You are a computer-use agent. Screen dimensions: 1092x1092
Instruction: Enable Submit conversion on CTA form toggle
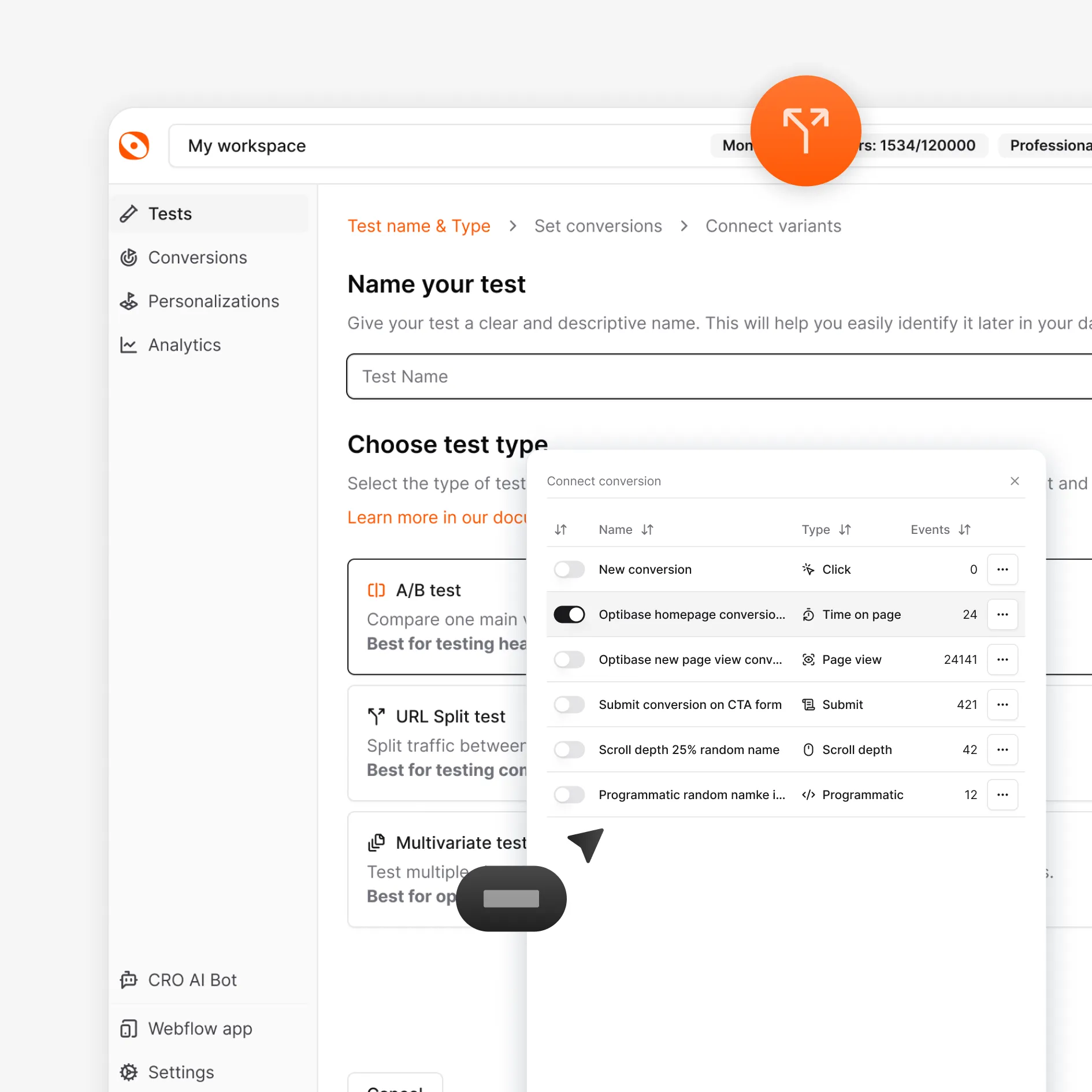pyautogui.click(x=569, y=704)
